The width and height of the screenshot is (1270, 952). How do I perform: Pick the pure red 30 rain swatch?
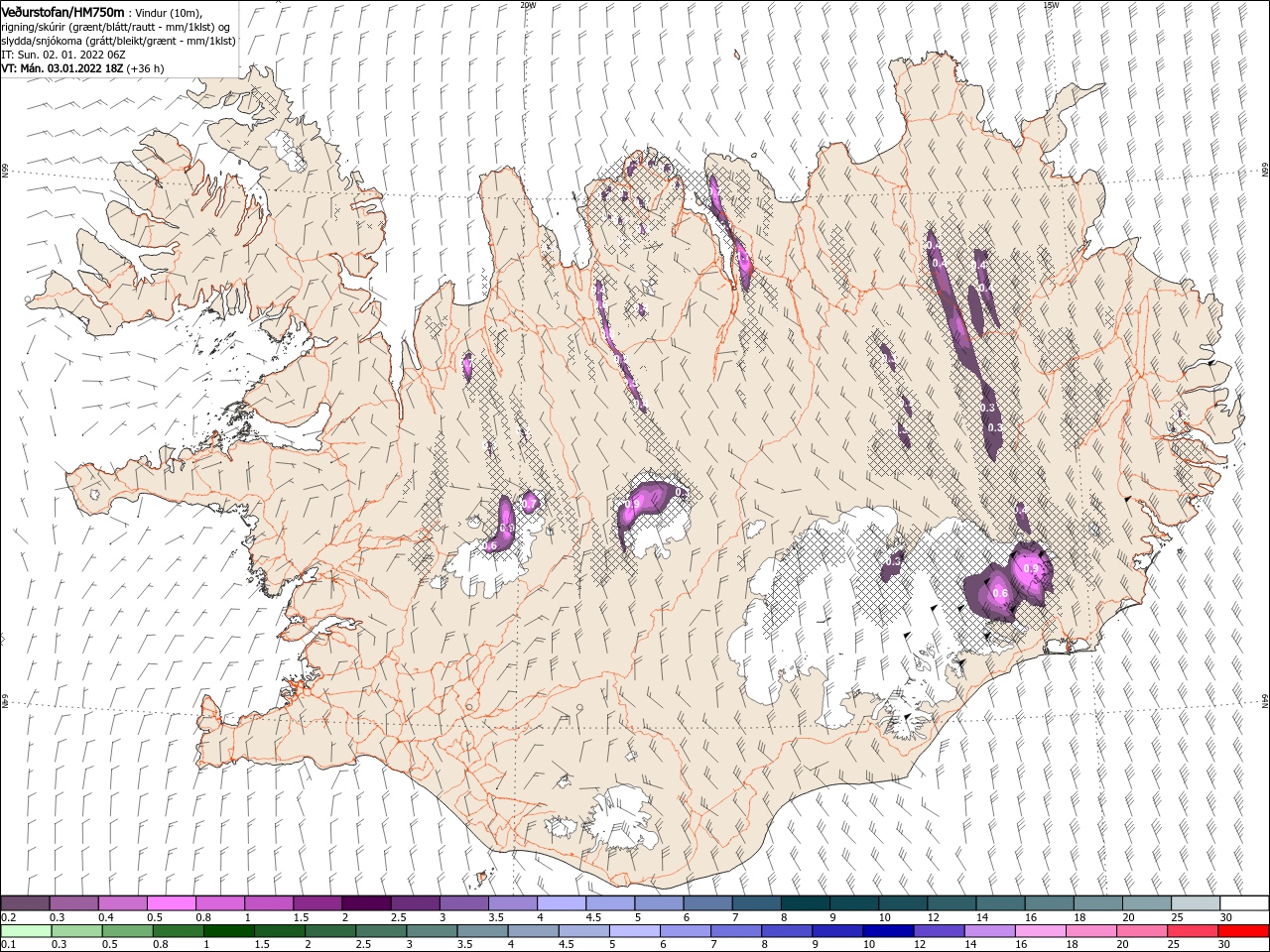1243,931
